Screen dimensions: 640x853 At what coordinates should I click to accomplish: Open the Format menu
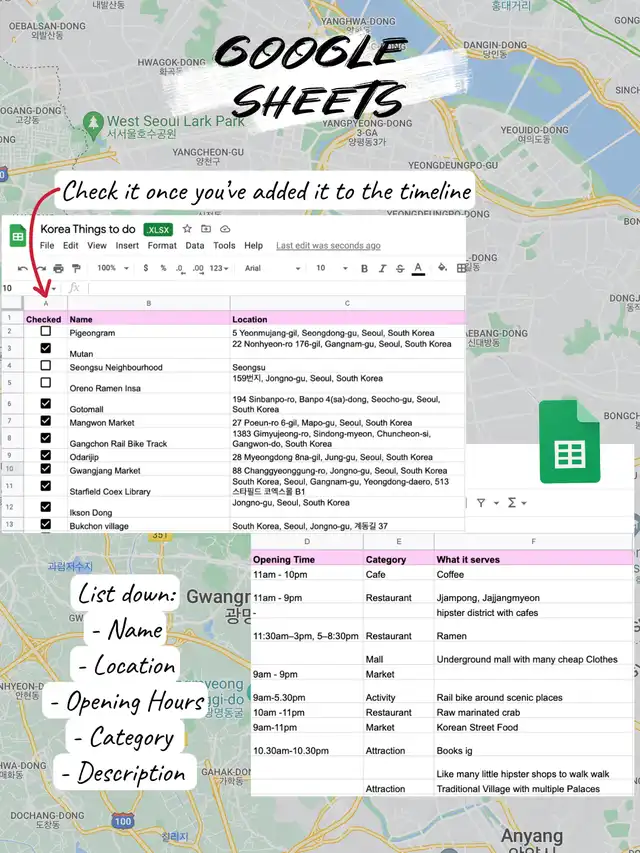[x=162, y=245]
